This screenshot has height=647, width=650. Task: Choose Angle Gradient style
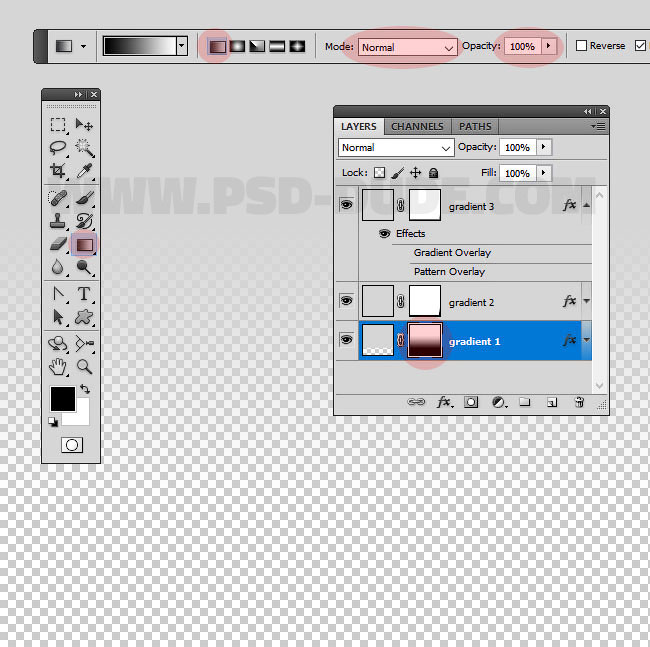257,46
